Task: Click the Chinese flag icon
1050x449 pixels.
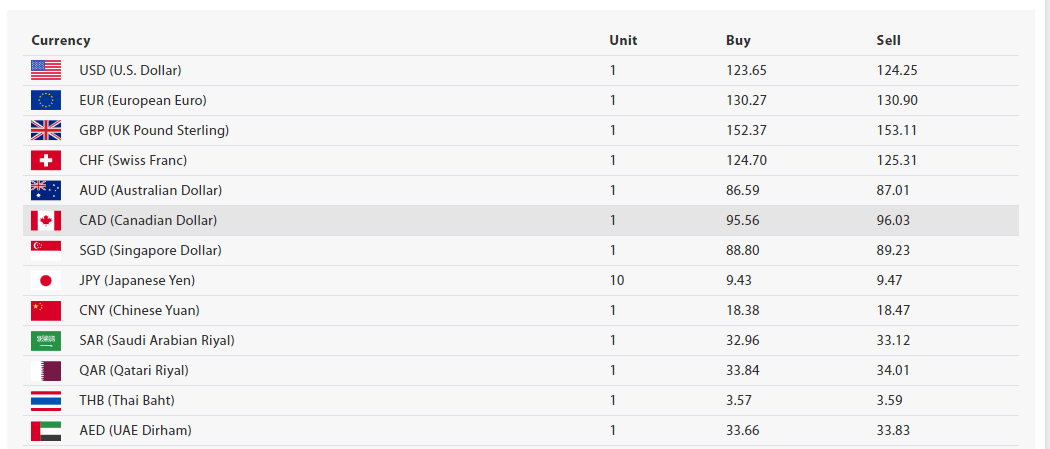Action: point(46,310)
